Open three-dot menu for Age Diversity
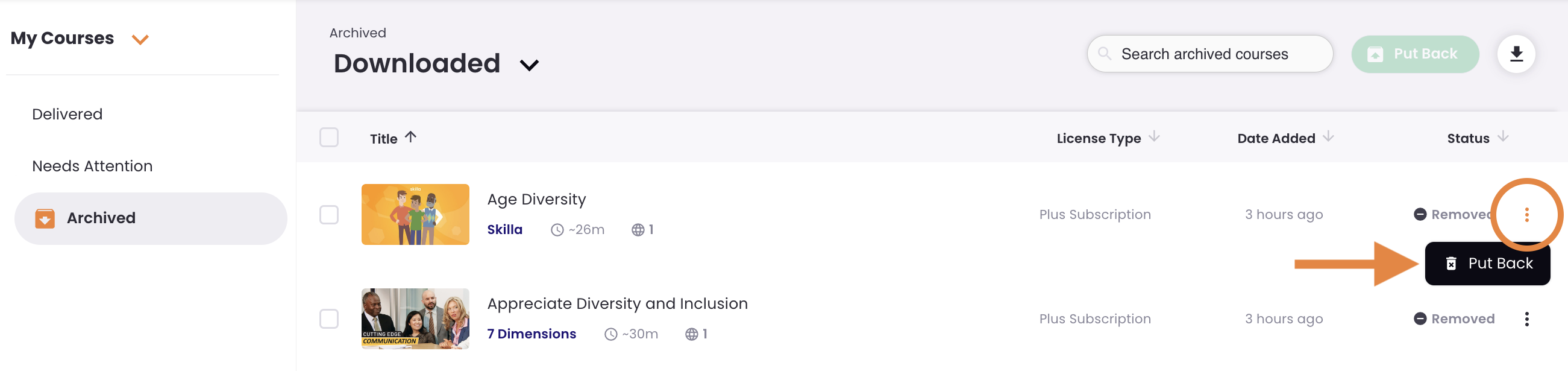The image size is (1568, 371). pos(1526,214)
